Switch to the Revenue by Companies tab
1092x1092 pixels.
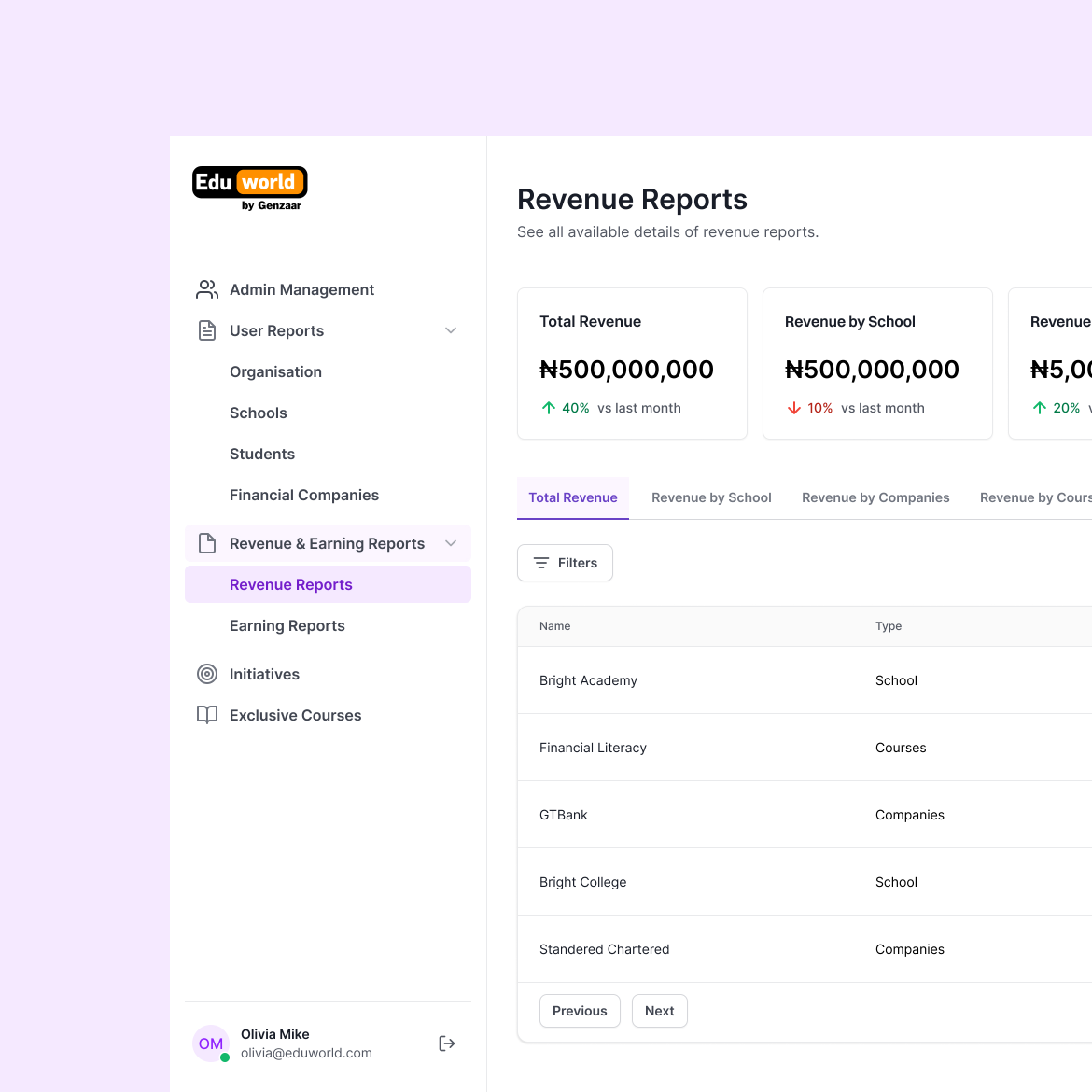pyautogui.click(x=875, y=497)
